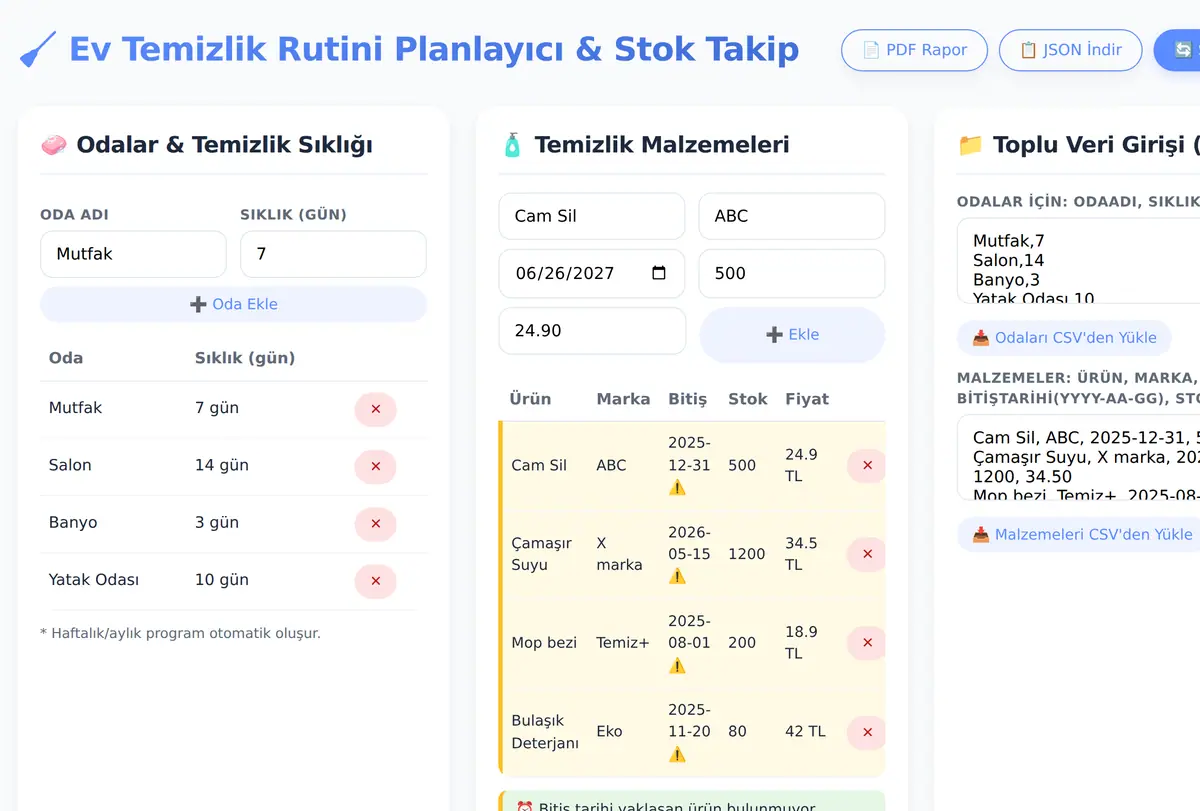The height and width of the screenshot is (811, 1200).
Task: Select the 10 gün frequency cell
Action: click(x=222, y=580)
